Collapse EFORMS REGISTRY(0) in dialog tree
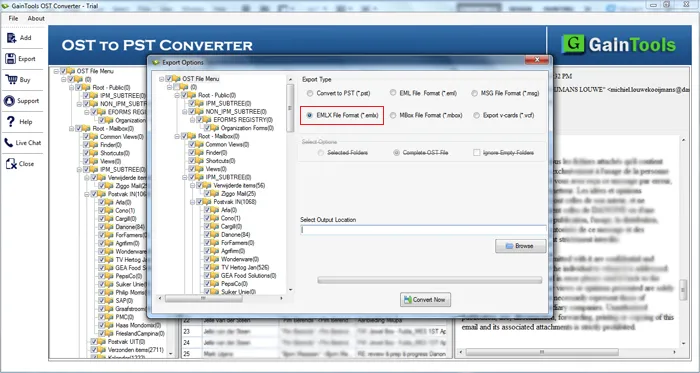The image size is (700, 373). [193, 120]
